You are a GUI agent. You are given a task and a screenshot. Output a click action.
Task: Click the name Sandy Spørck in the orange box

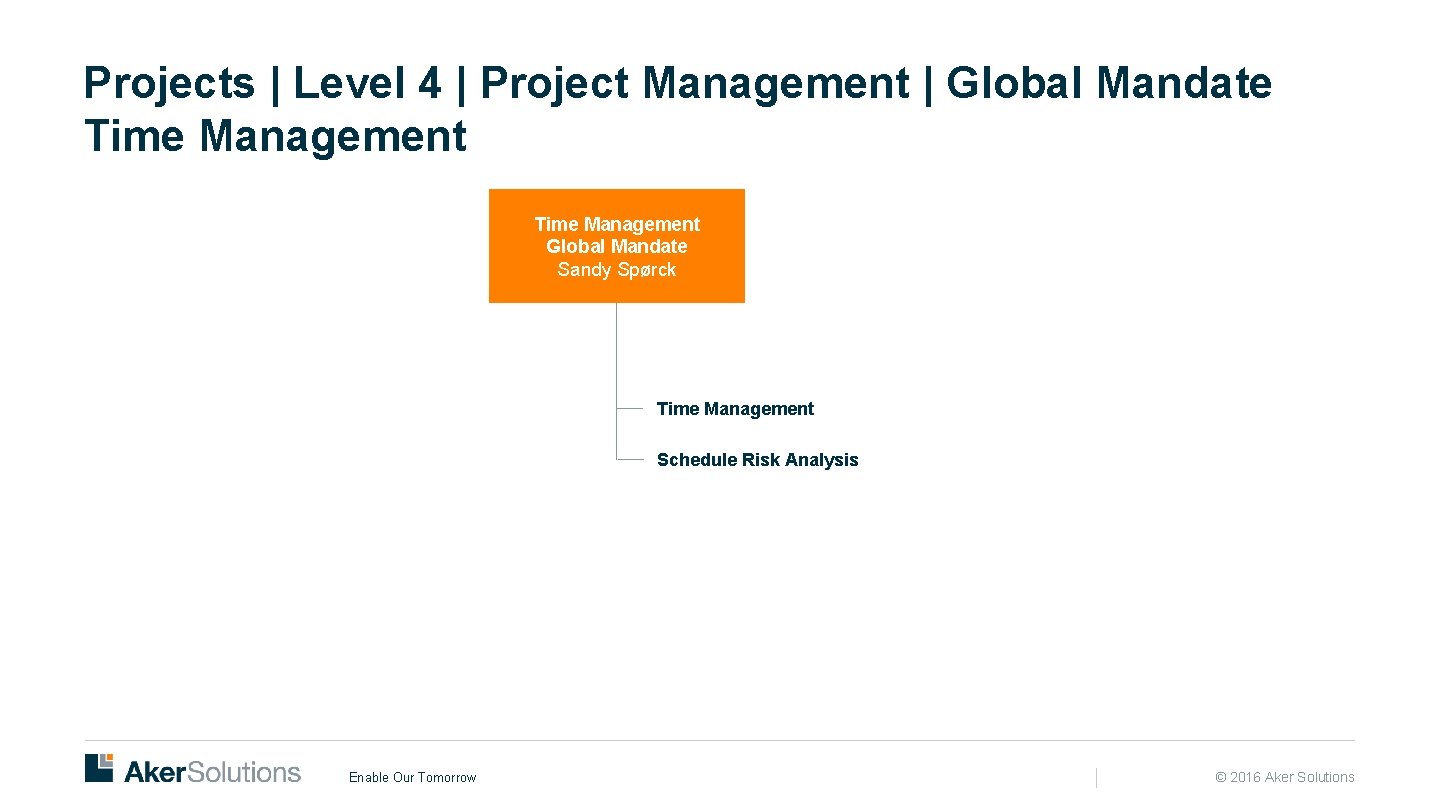[x=616, y=270]
